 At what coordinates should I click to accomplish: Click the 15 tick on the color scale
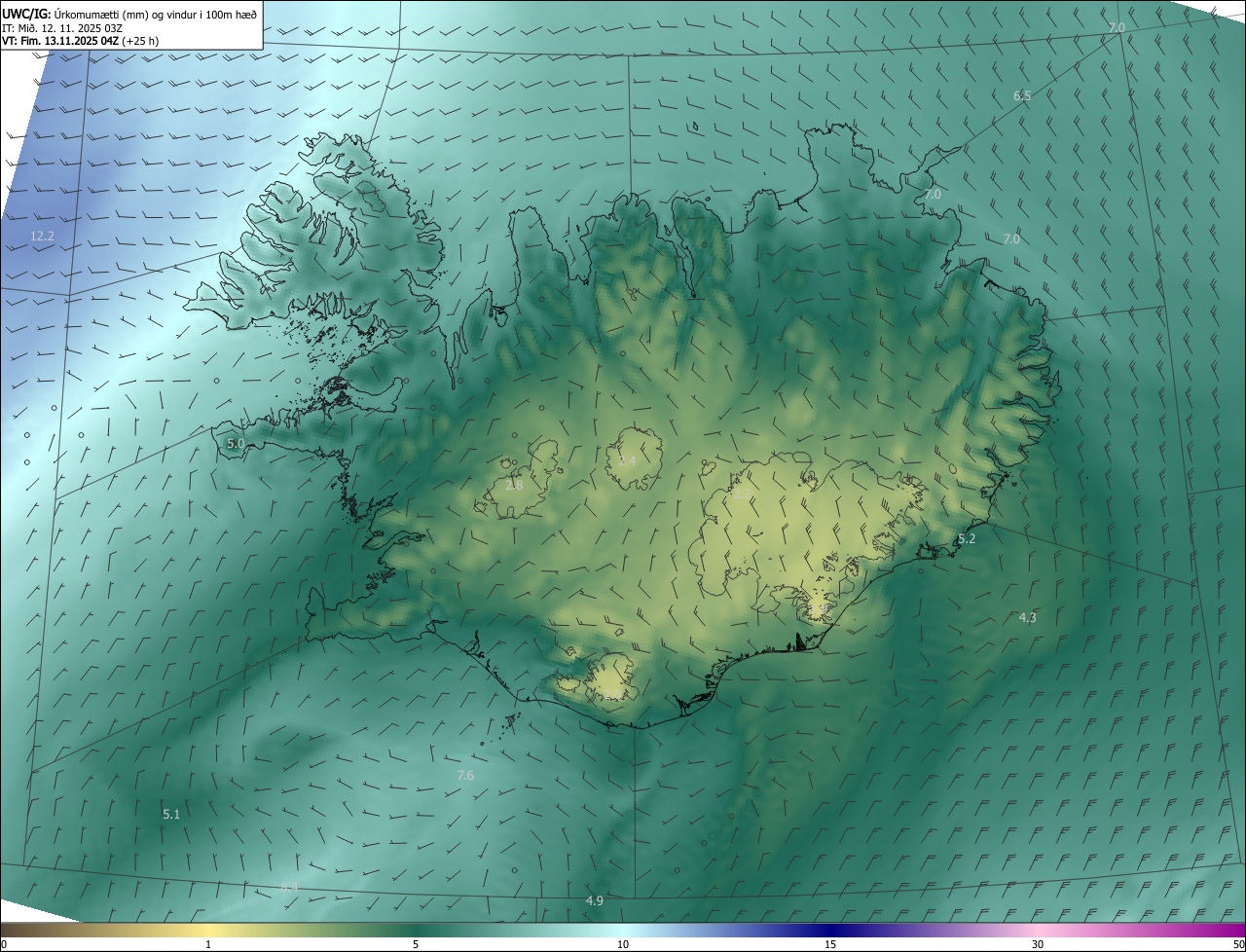click(x=830, y=944)
